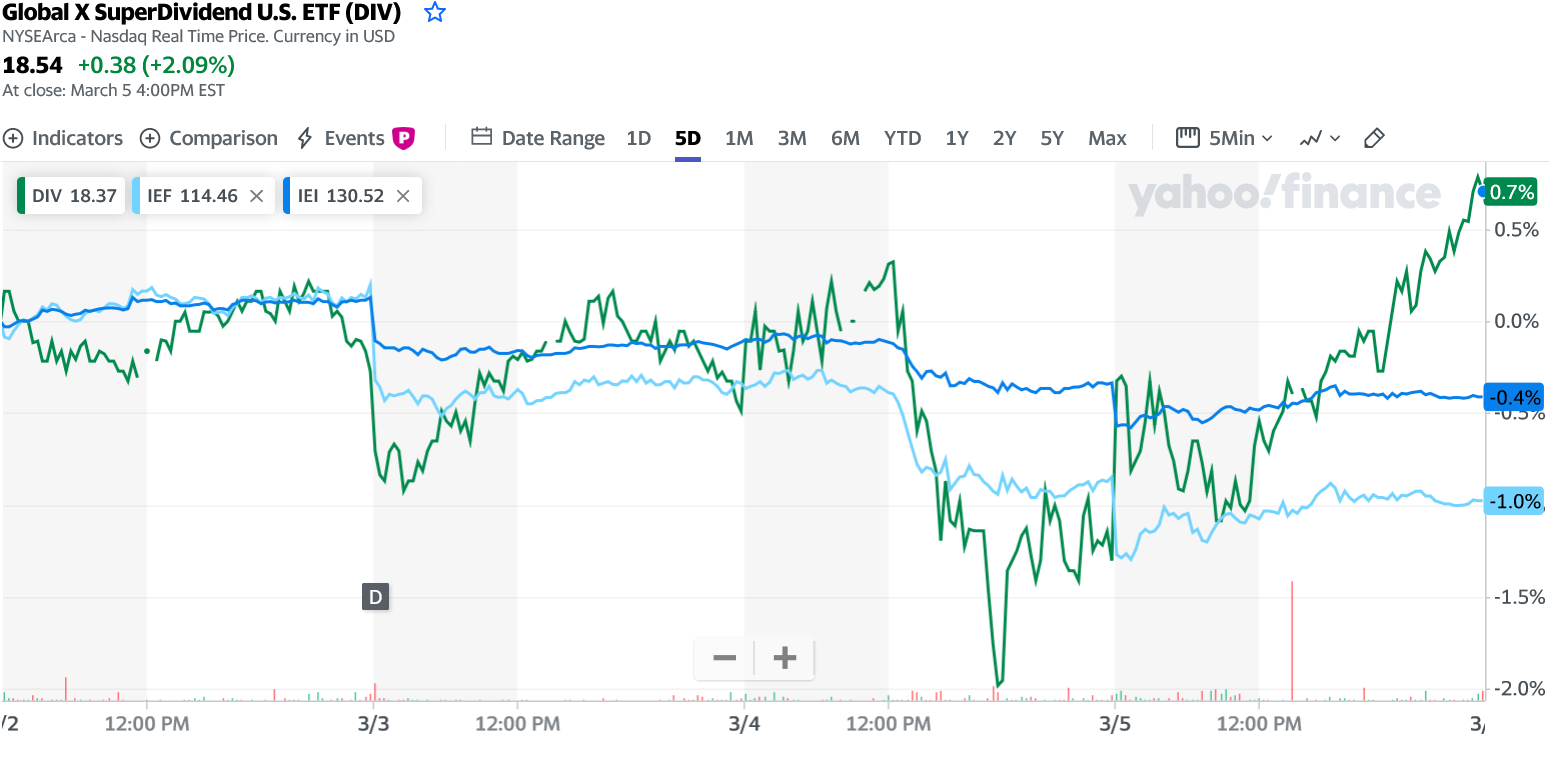Click the 3/5 date axis label

(1115, 723)
